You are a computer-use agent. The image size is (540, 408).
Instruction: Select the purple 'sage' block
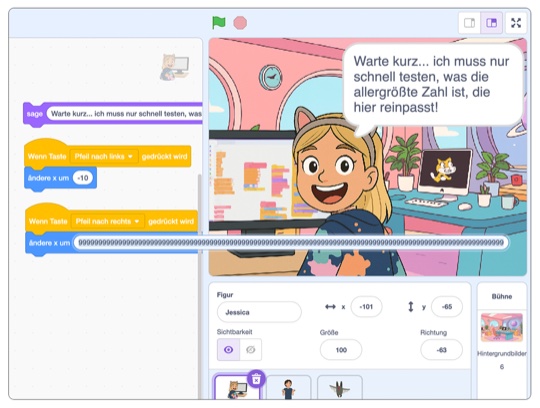coord(34,114)
